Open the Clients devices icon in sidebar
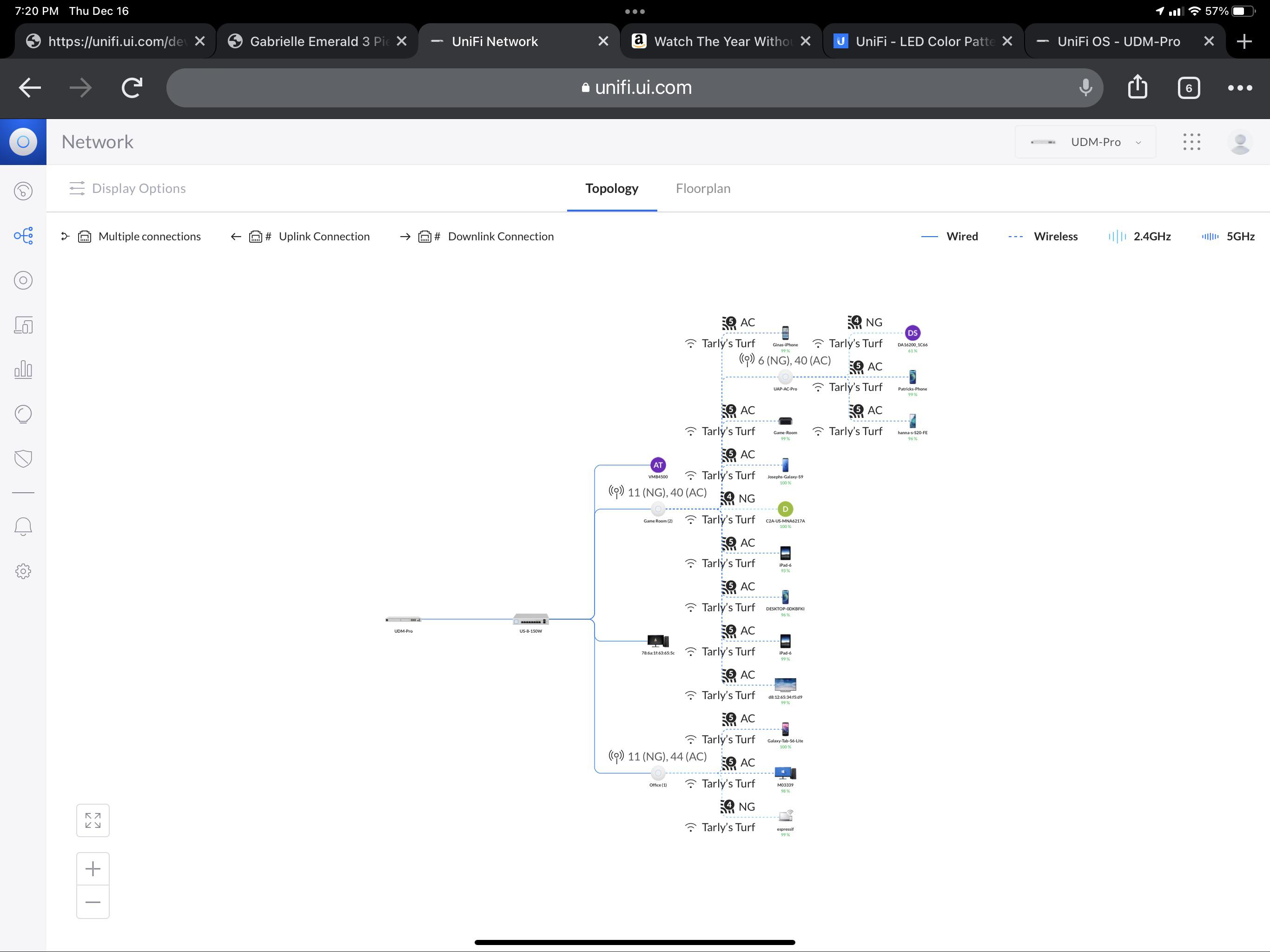Image resolution: width=1270 pixels, height=952 pixels. point(23,324)
